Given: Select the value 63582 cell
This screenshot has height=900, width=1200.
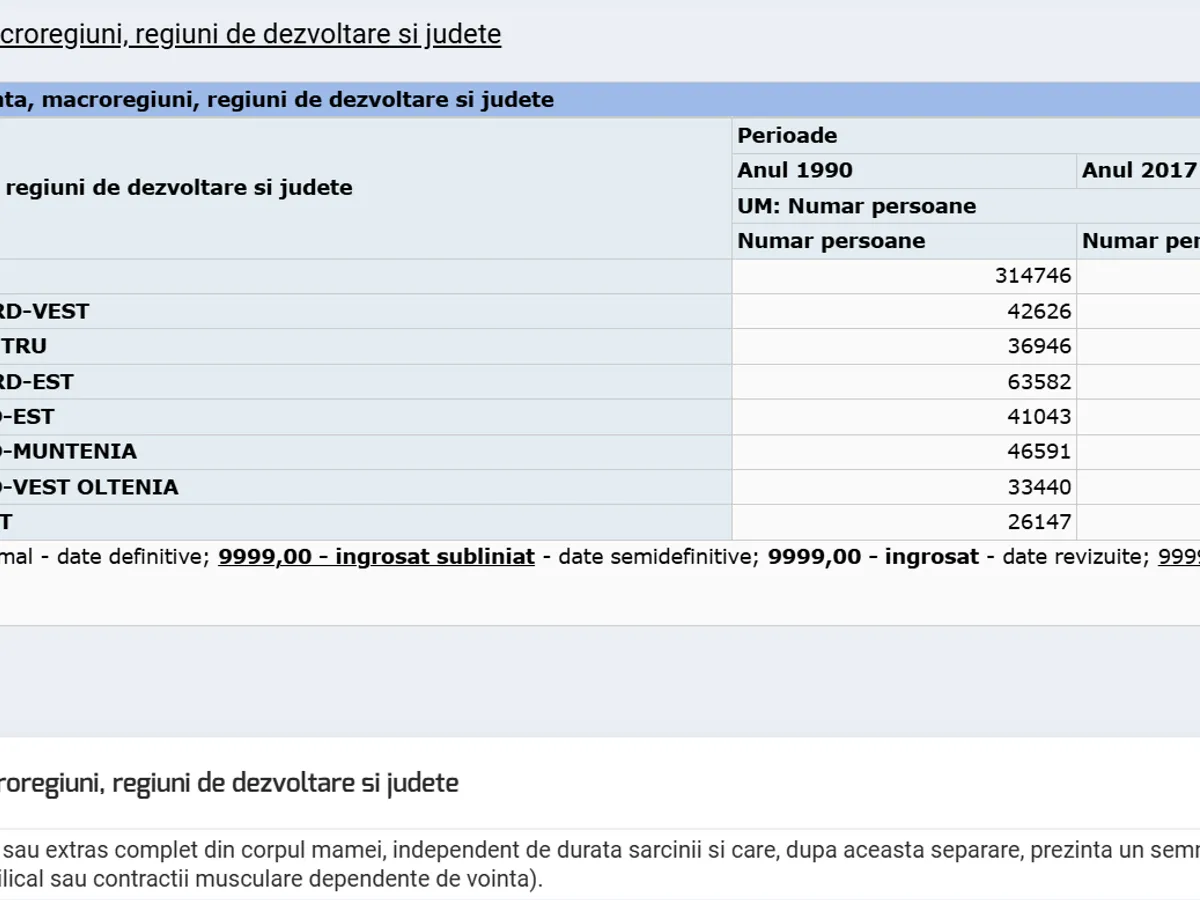Looking at the screenshot, I should (x=1039, y=382).
